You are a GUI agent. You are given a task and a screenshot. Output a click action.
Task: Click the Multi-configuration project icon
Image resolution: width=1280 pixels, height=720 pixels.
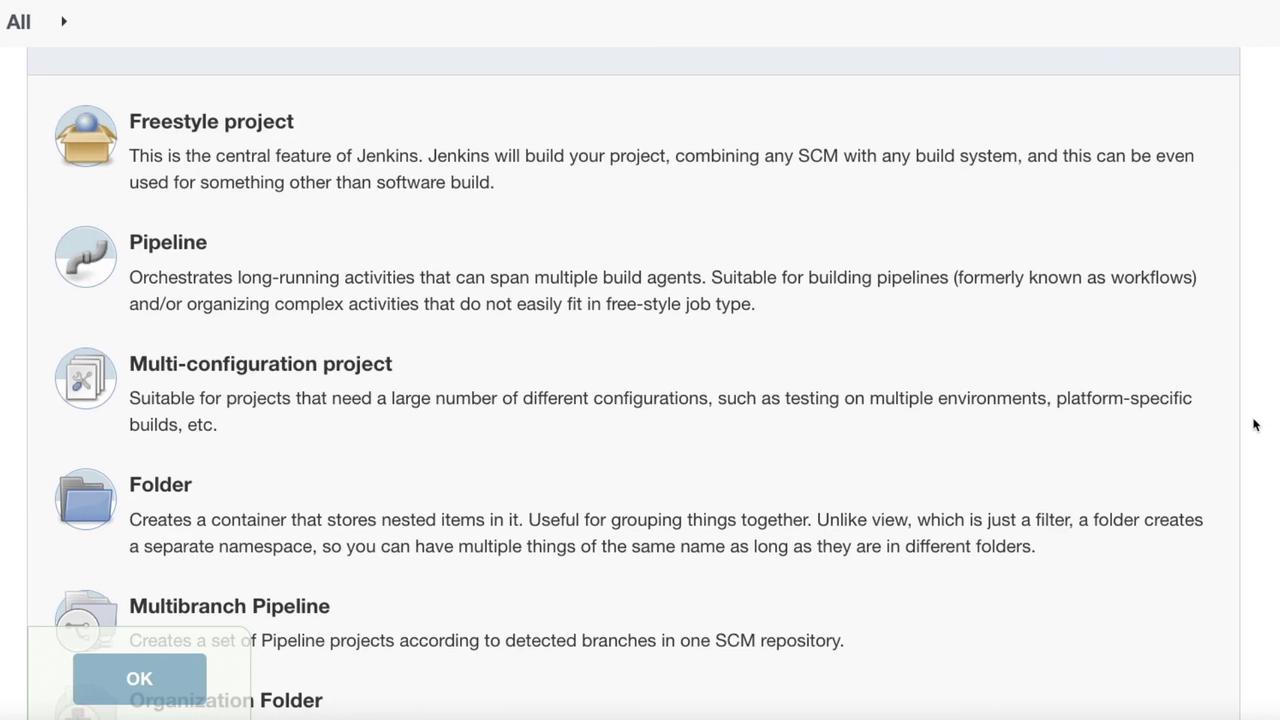pos(86,379)
